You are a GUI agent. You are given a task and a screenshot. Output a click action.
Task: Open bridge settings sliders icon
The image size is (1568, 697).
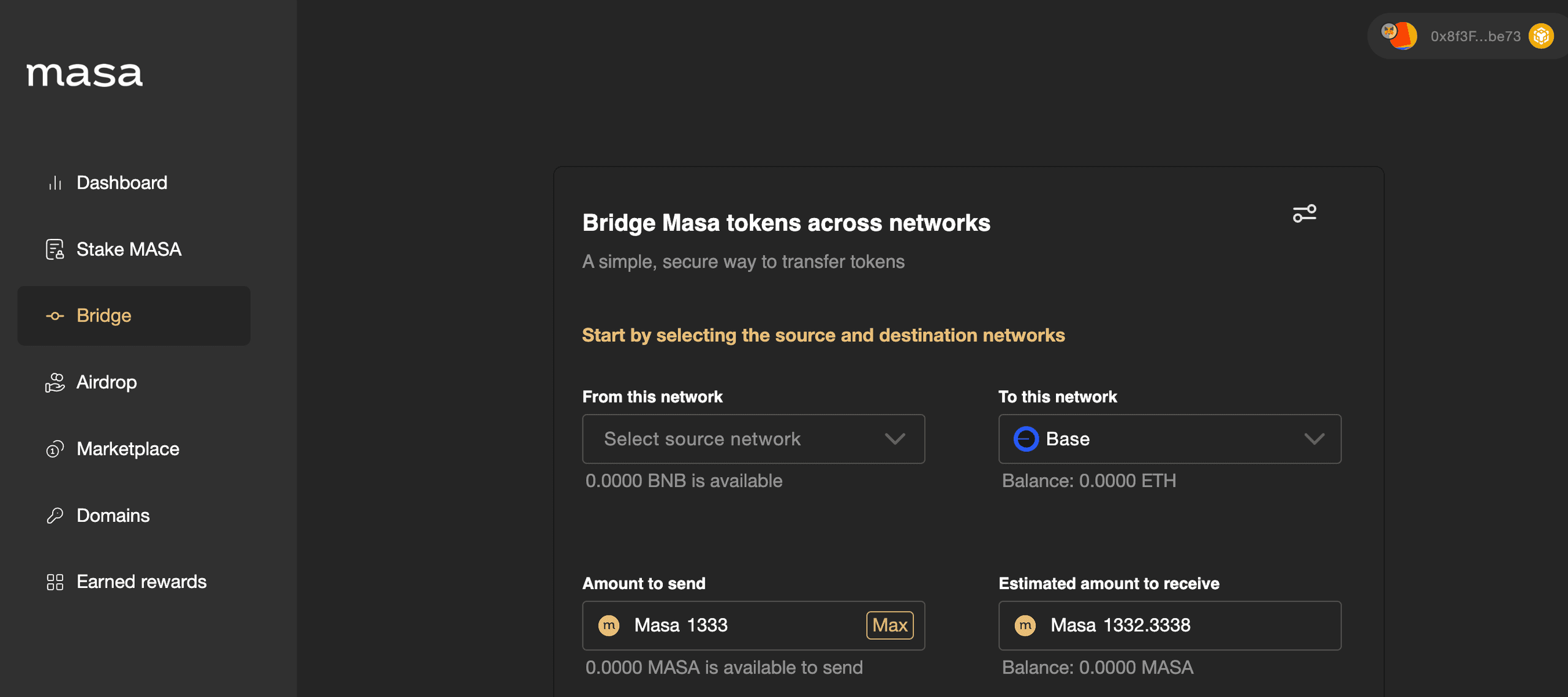tap(1304, 213)
